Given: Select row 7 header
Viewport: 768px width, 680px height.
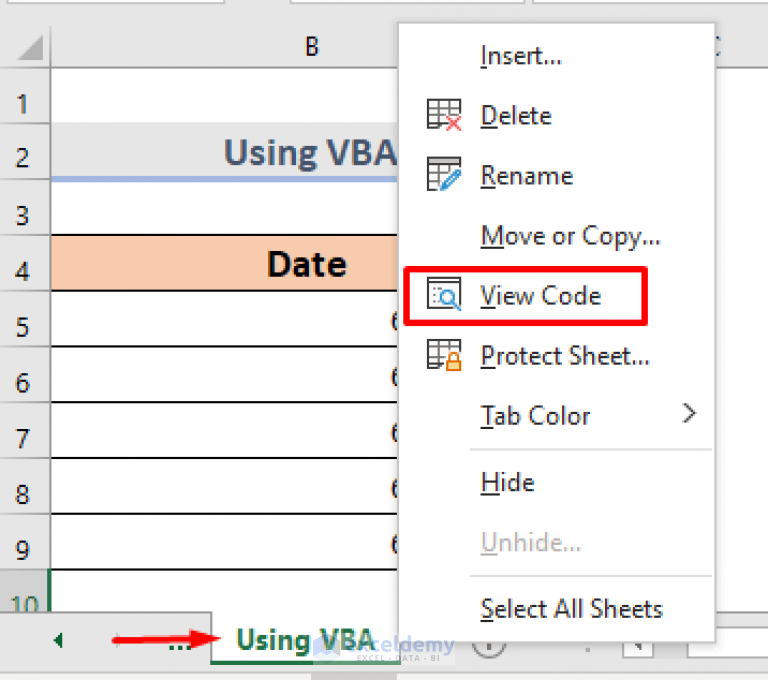Looking at the screenshot, I should point(24,431).
